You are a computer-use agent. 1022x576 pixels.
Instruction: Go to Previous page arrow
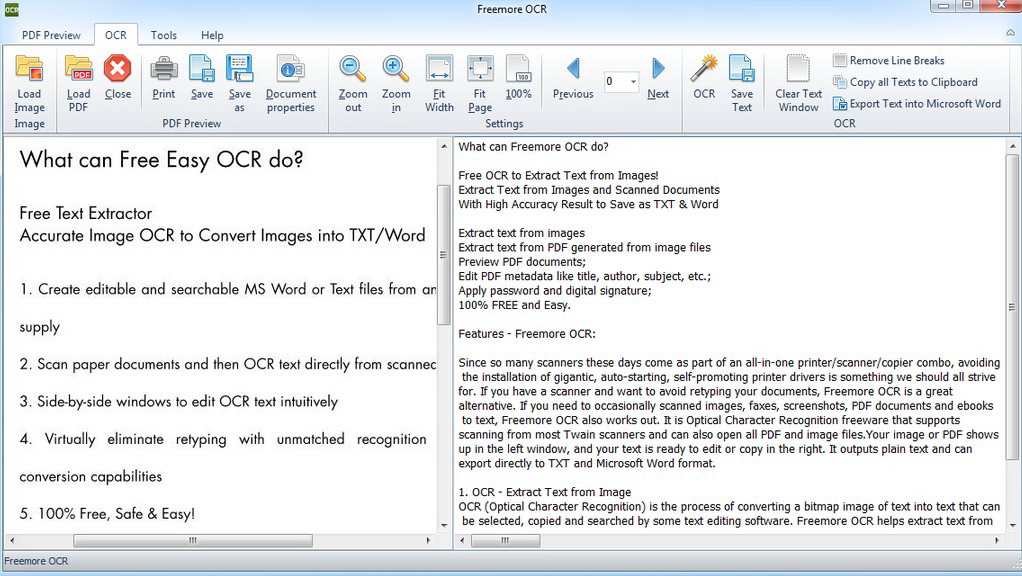[573, 68]
